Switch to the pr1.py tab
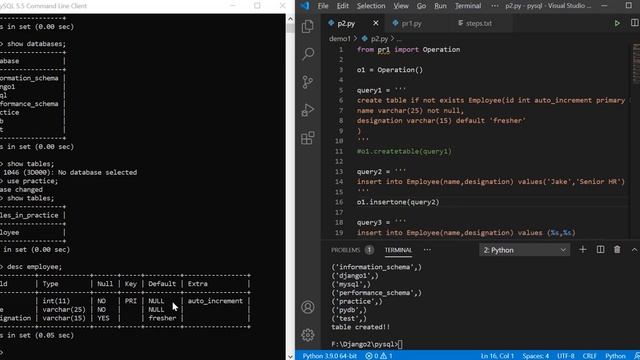 412,23
